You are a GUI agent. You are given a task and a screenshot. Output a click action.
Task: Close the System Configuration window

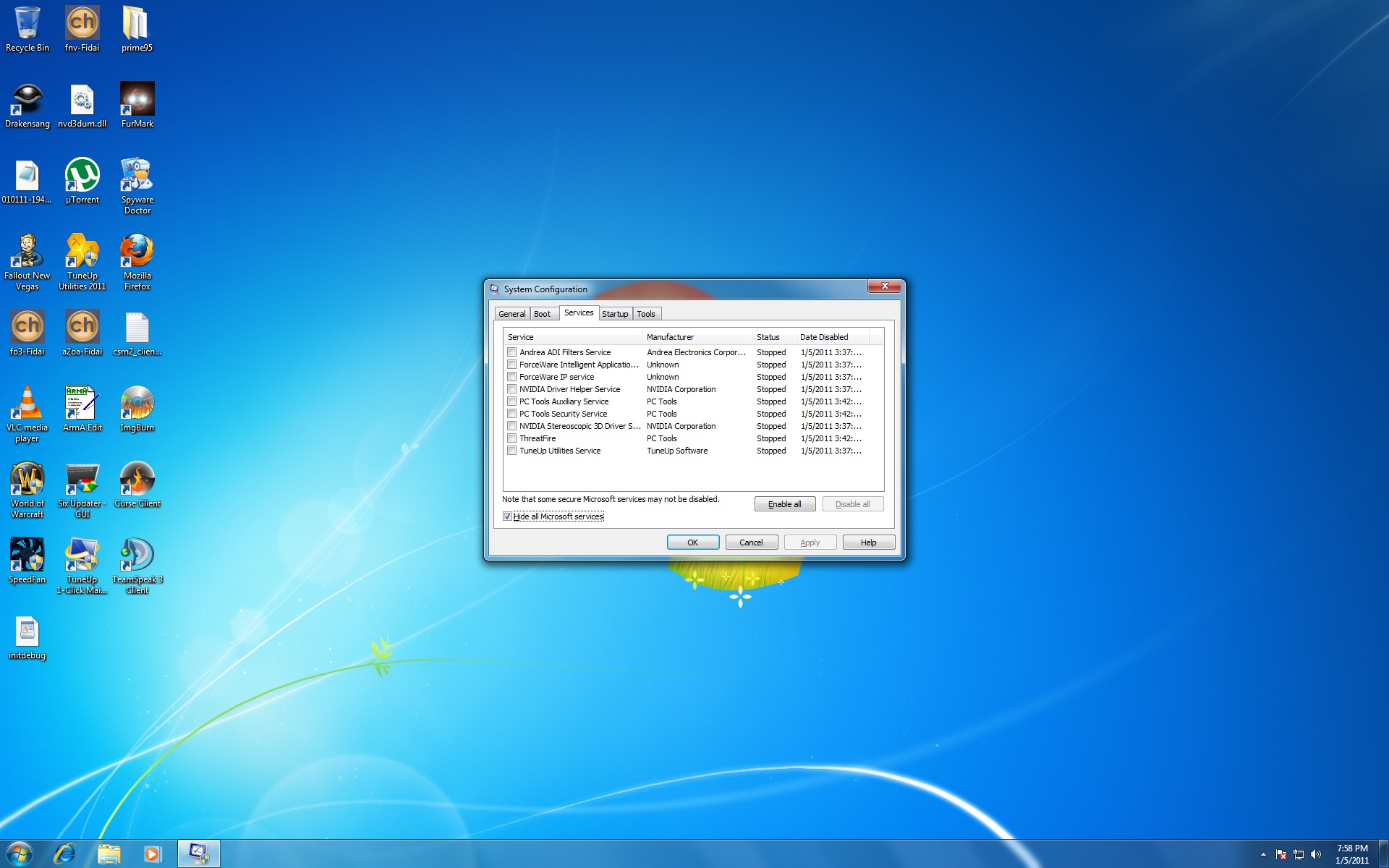coord(884,286)
